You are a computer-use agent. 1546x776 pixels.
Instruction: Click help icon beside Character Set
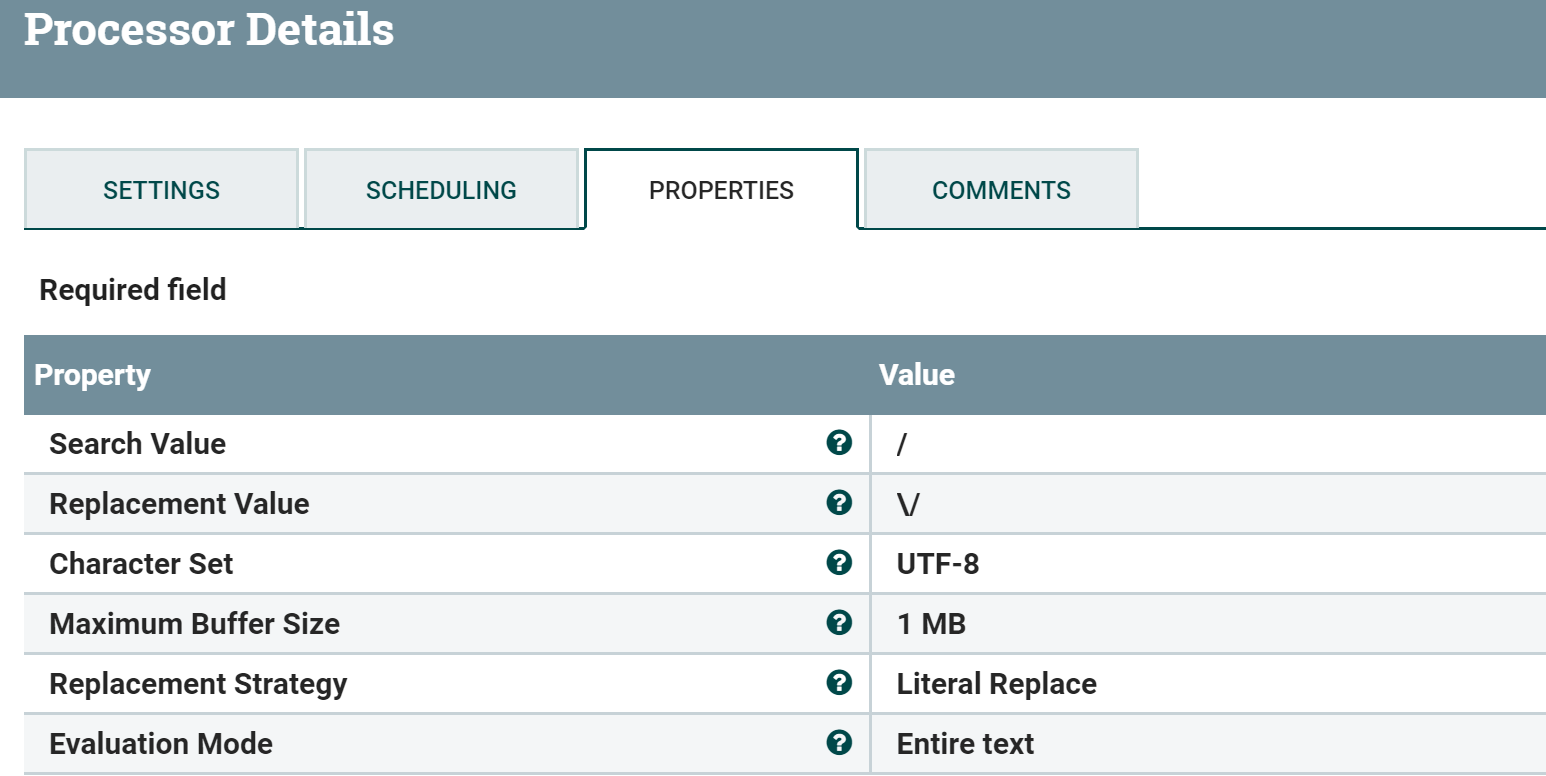839,563
